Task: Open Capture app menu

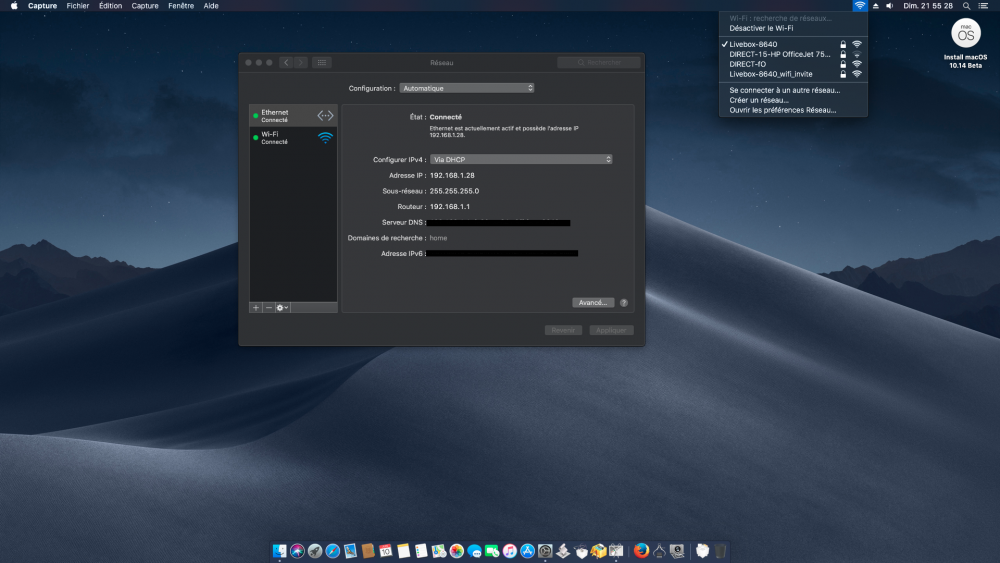Action: coord(42,6)
